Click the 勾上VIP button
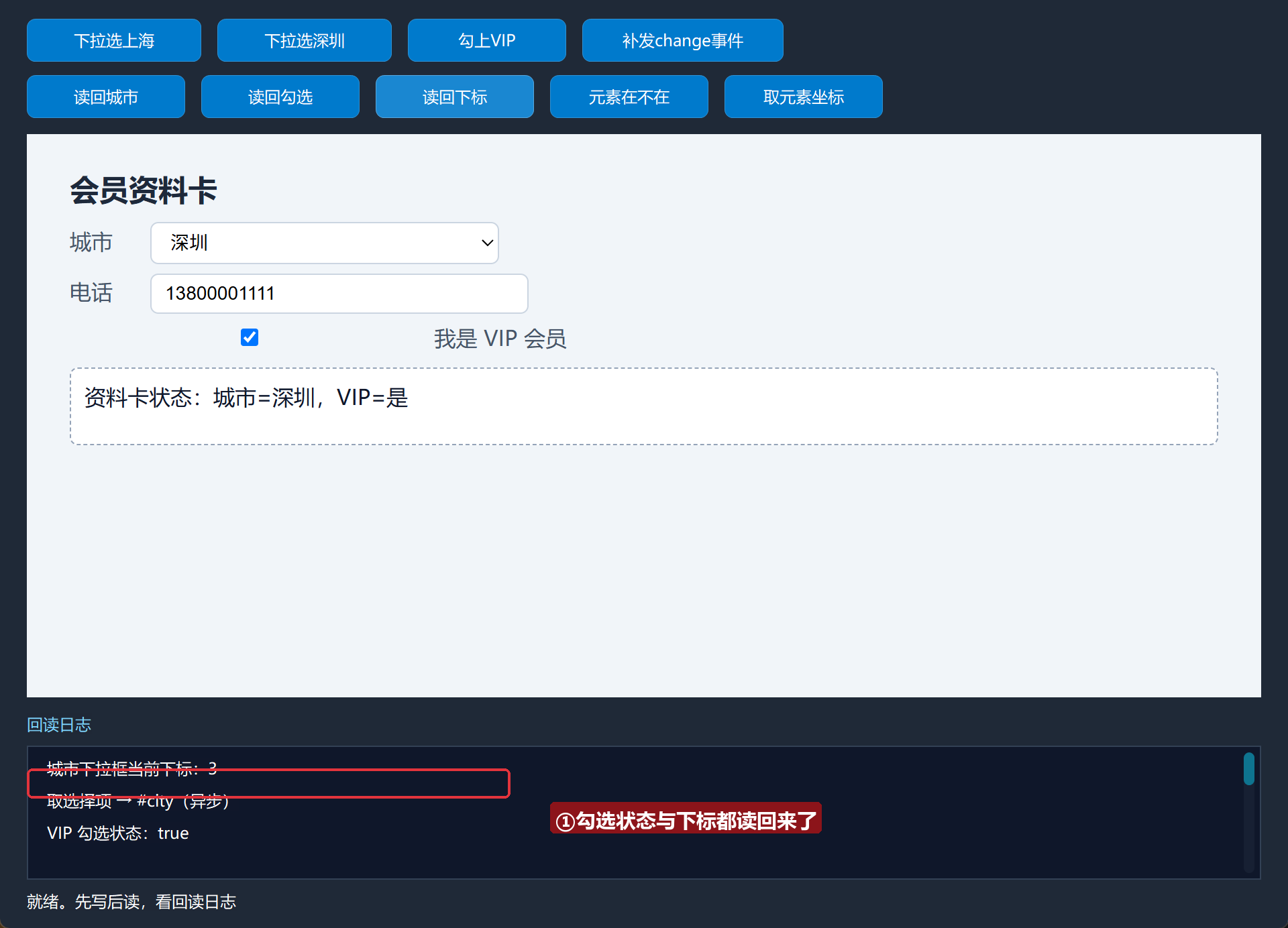The height and width of the screenshot is (928, 1288). pos(487,40)
